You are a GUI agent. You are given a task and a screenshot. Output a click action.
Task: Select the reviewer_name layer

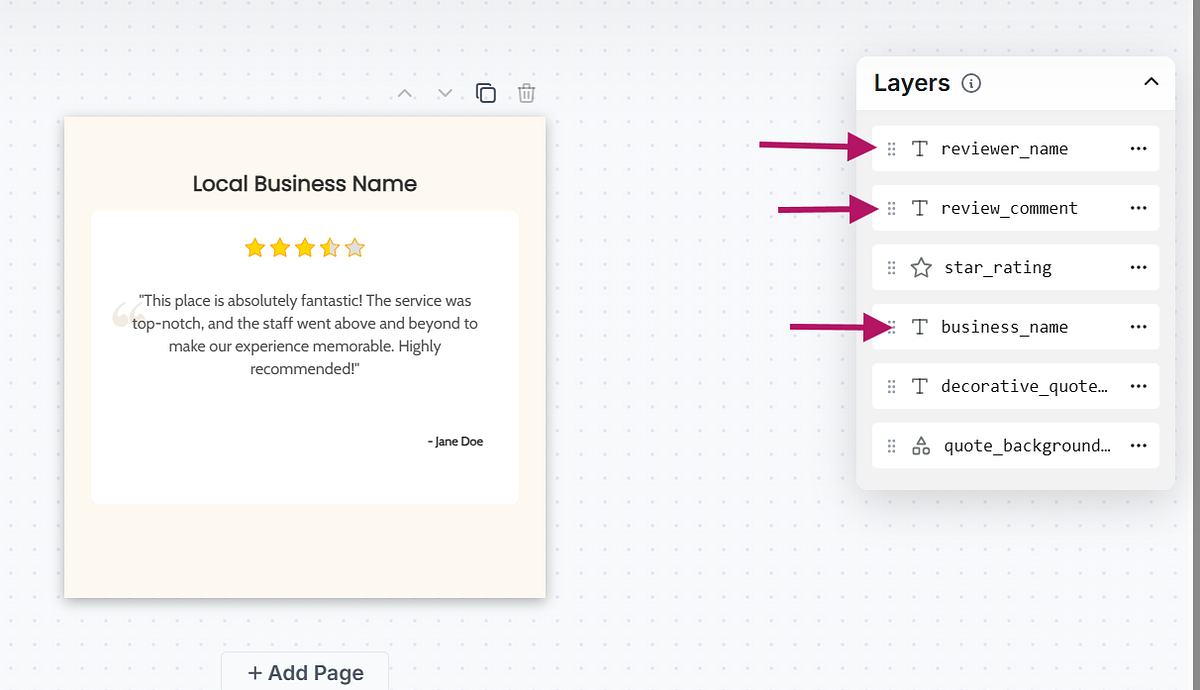1015,149
